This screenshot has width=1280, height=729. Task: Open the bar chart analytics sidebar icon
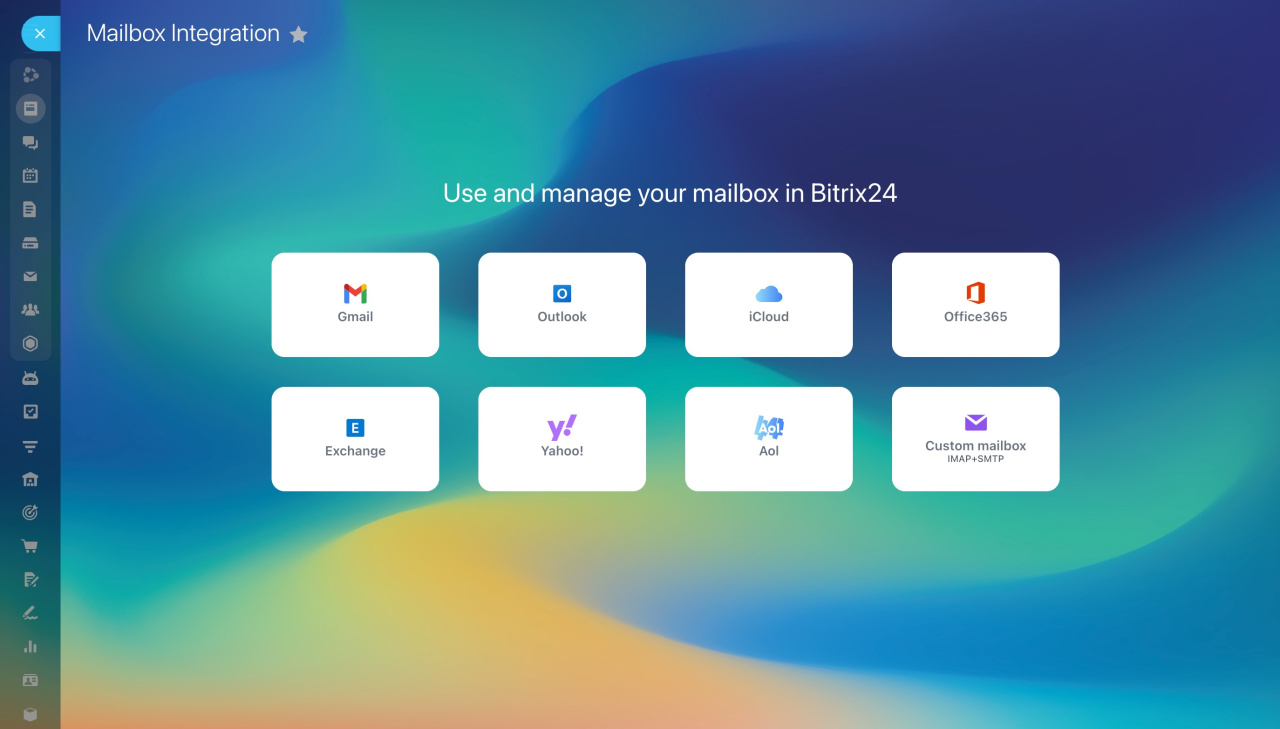coord(30,647)
